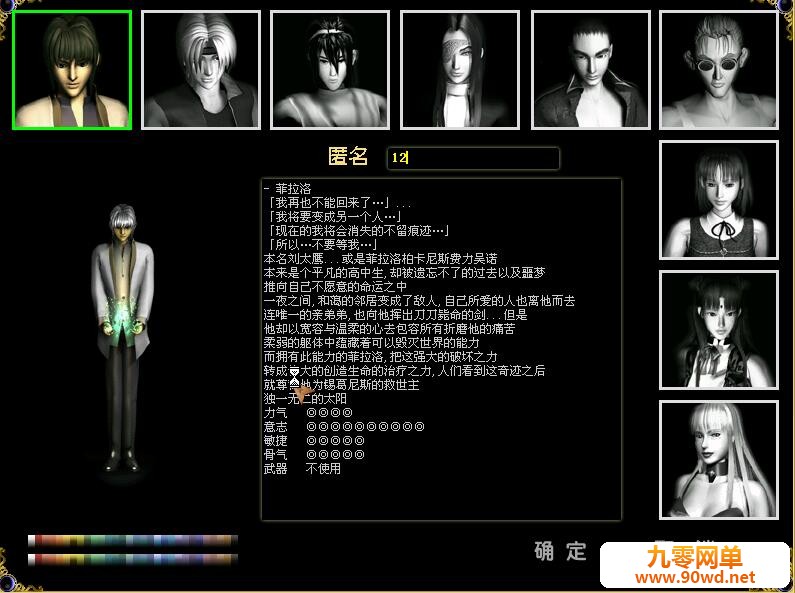This screenshot has height=593, width=795.
Task: Pick the round sunglasses character portrait
Action: point(719,70)
